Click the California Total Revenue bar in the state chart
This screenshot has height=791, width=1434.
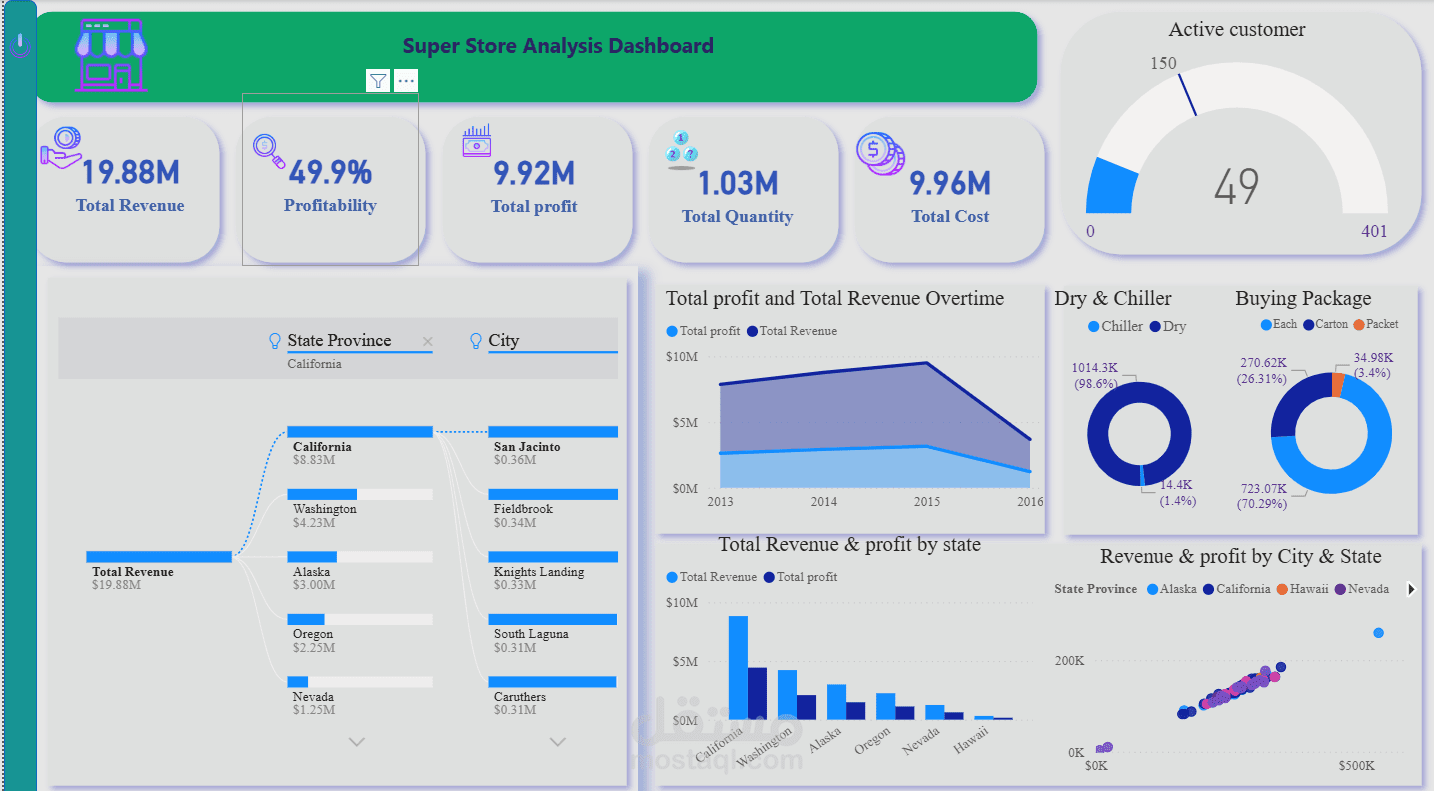(738, 668)
